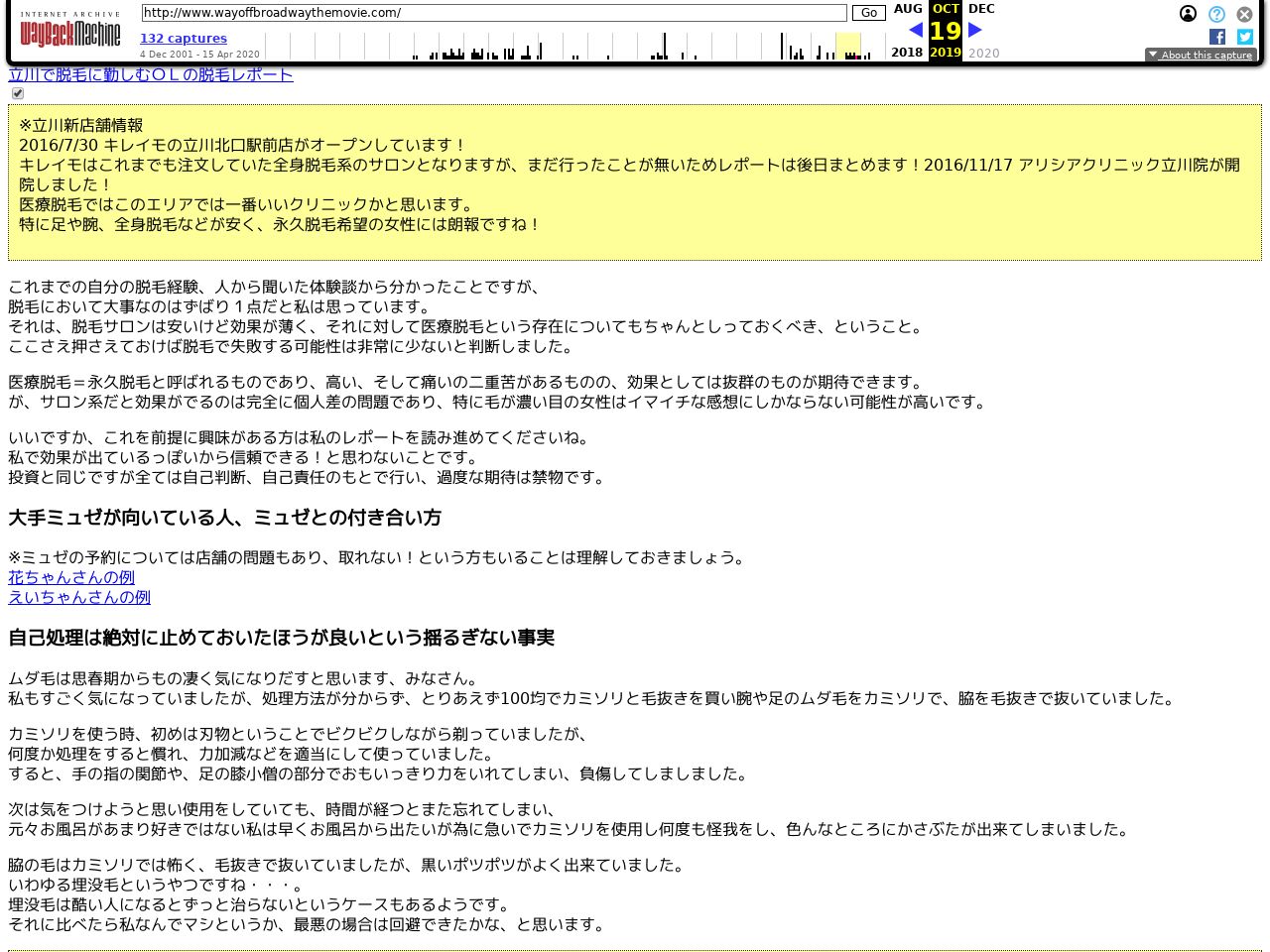Screen dimensions: 1270x952
Task: Click the Wayback URL input field
Action: (x=493, y=13)
